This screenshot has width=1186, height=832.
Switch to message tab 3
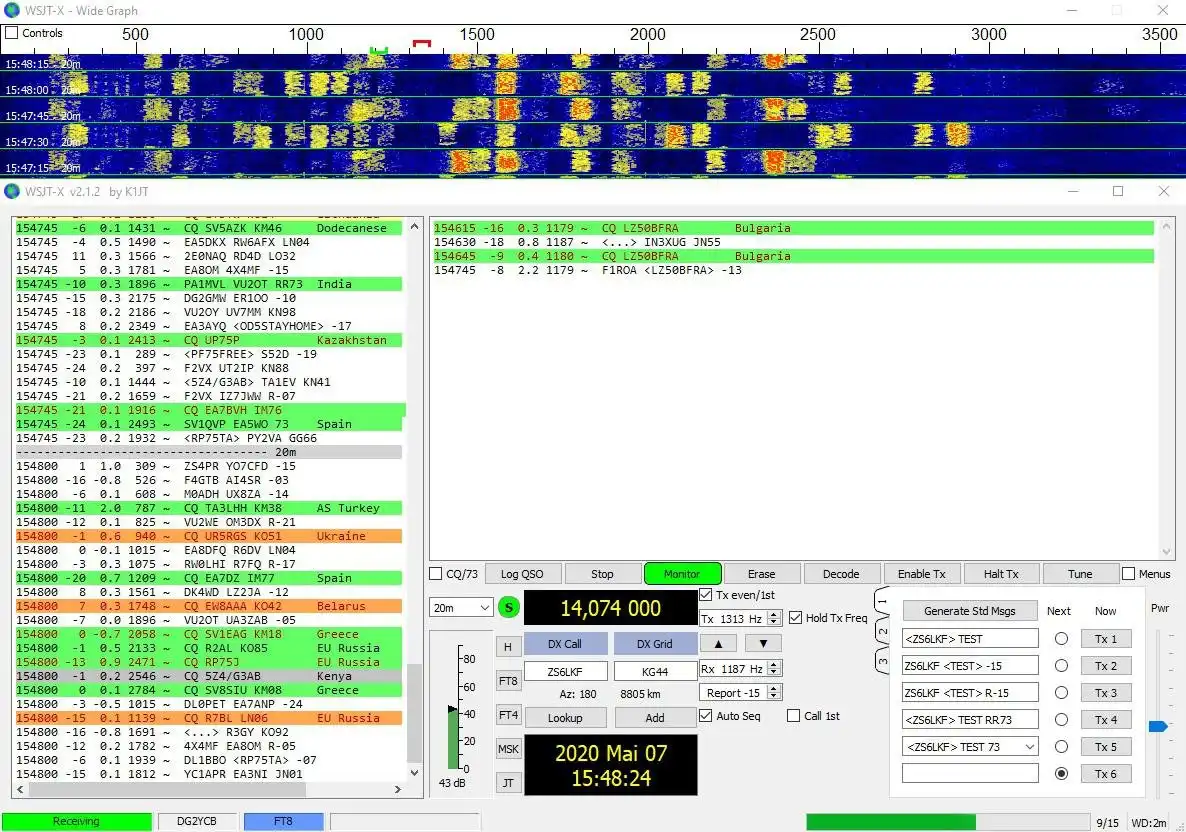[883, 660]
